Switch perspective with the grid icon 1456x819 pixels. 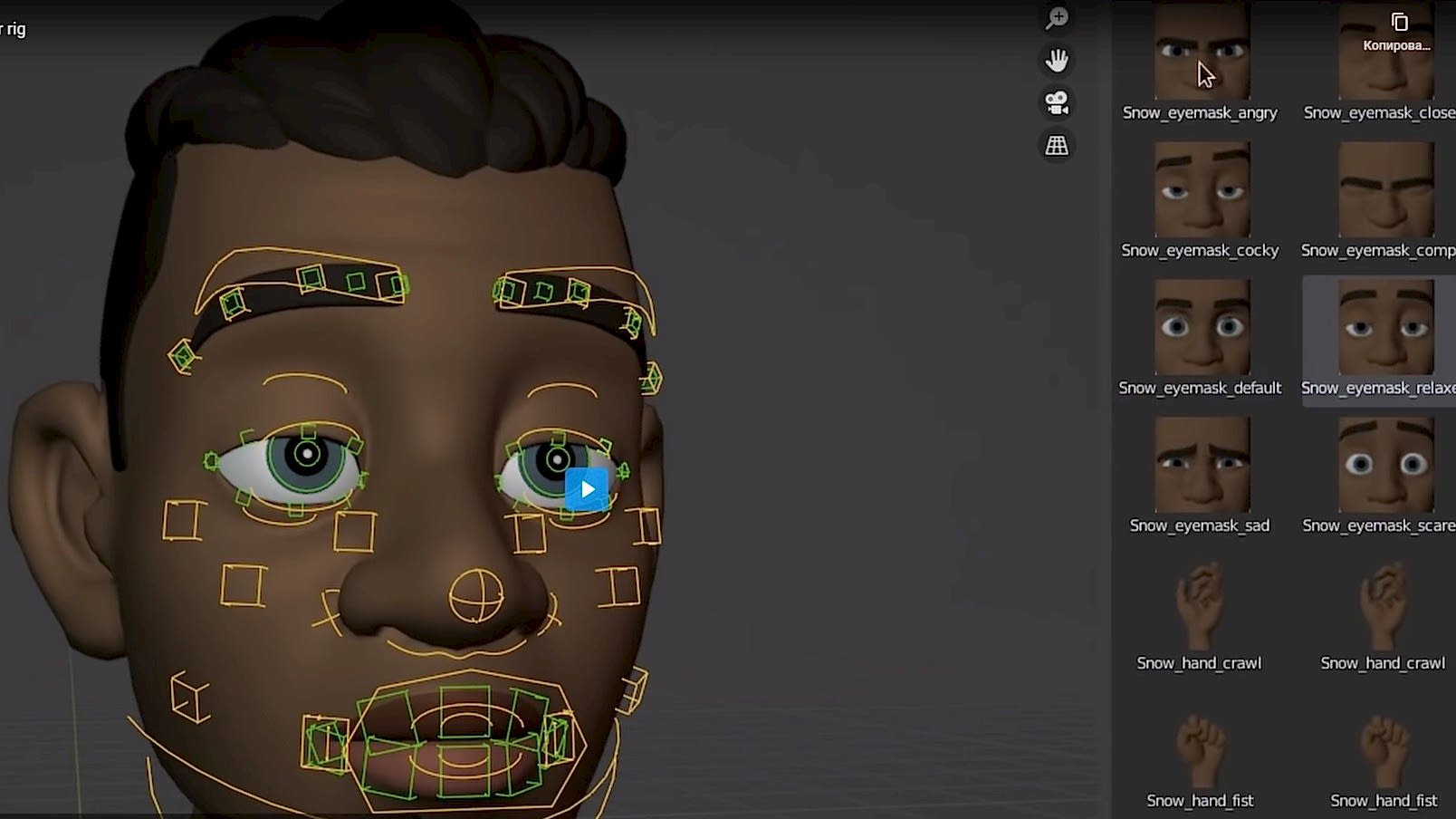(1057, 145)
